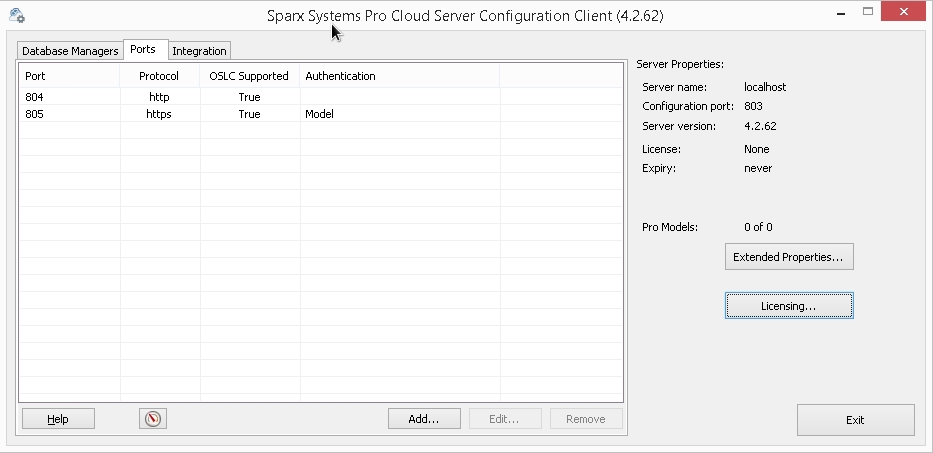
Task: Open the Licensing... dialog
Action: point(788,306)
